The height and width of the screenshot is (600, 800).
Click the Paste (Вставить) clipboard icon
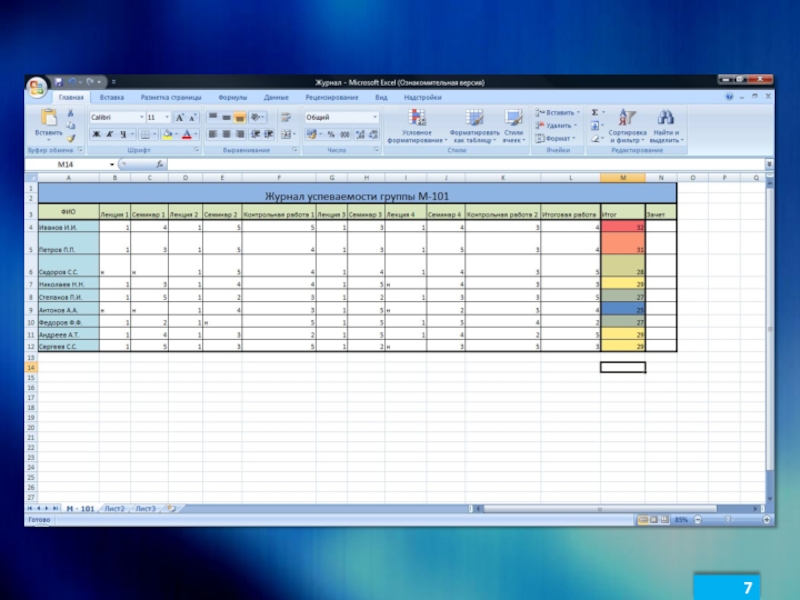[48, 119]
